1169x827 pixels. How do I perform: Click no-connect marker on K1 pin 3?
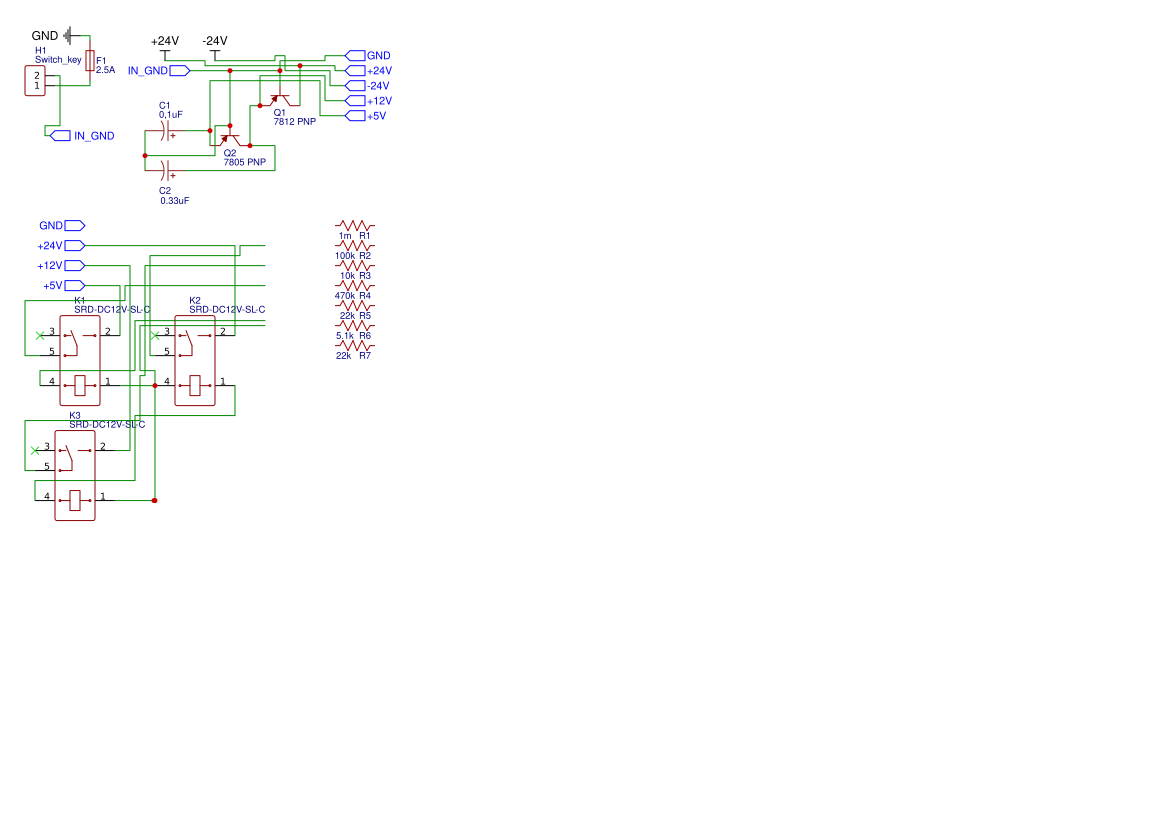[x=40, y=336]
